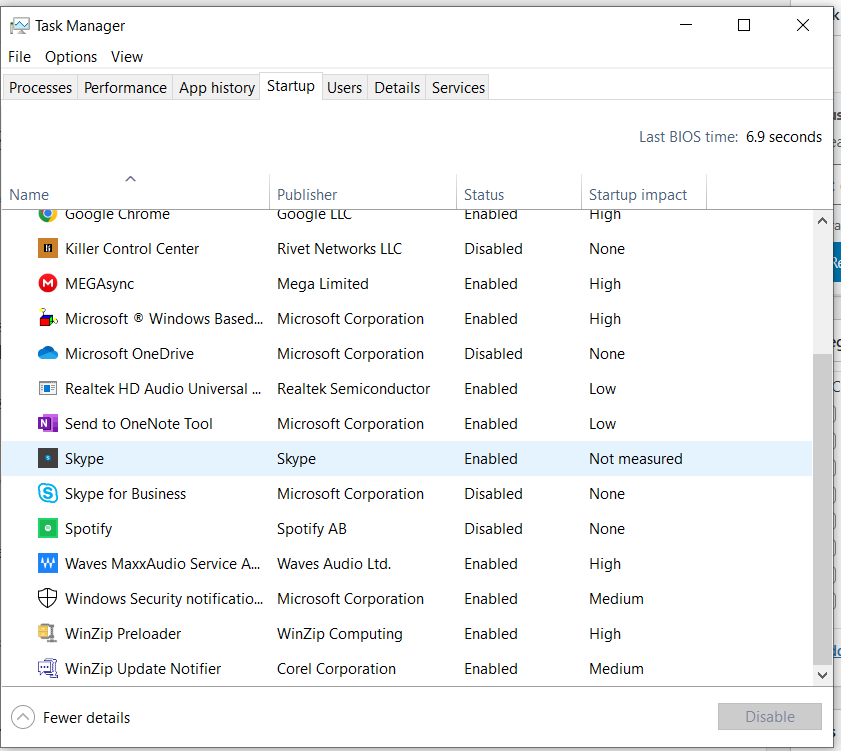Select the Send to OneNote Tool entry

pos(138,424)
